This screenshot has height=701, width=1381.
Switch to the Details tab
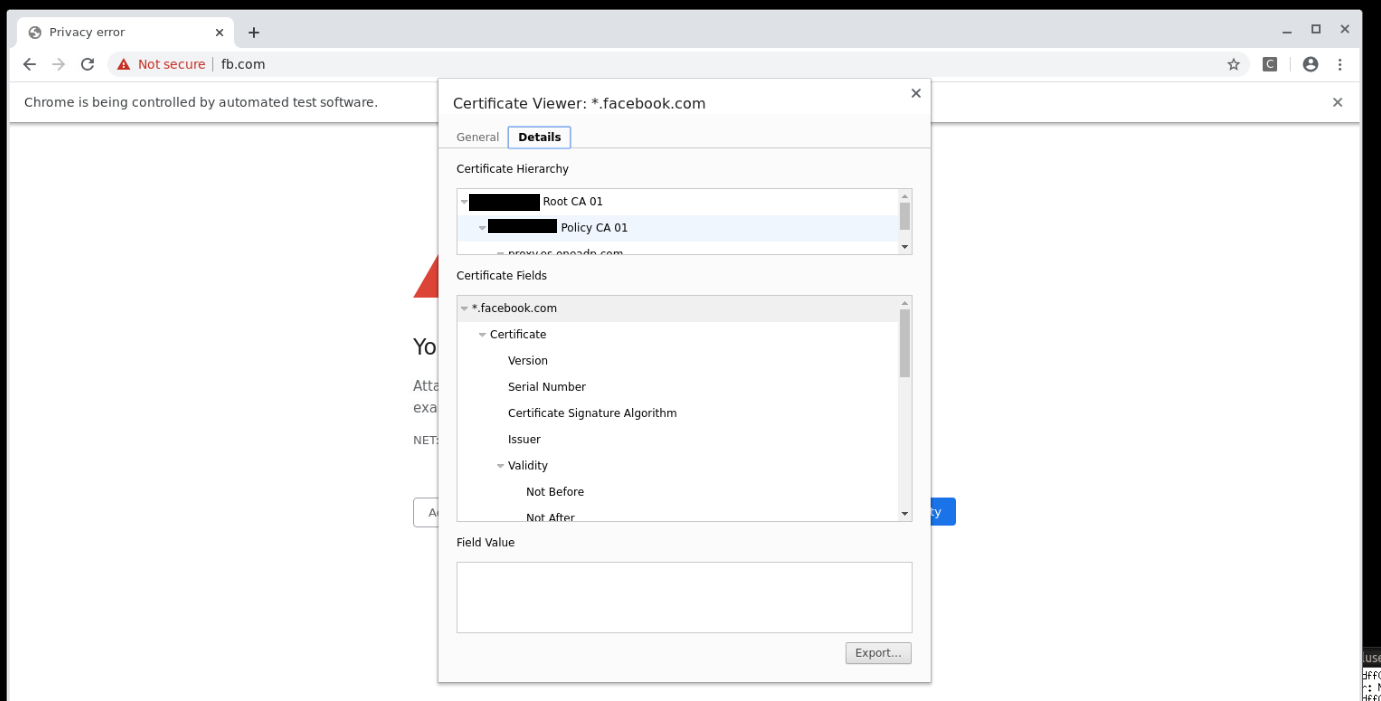539,137
